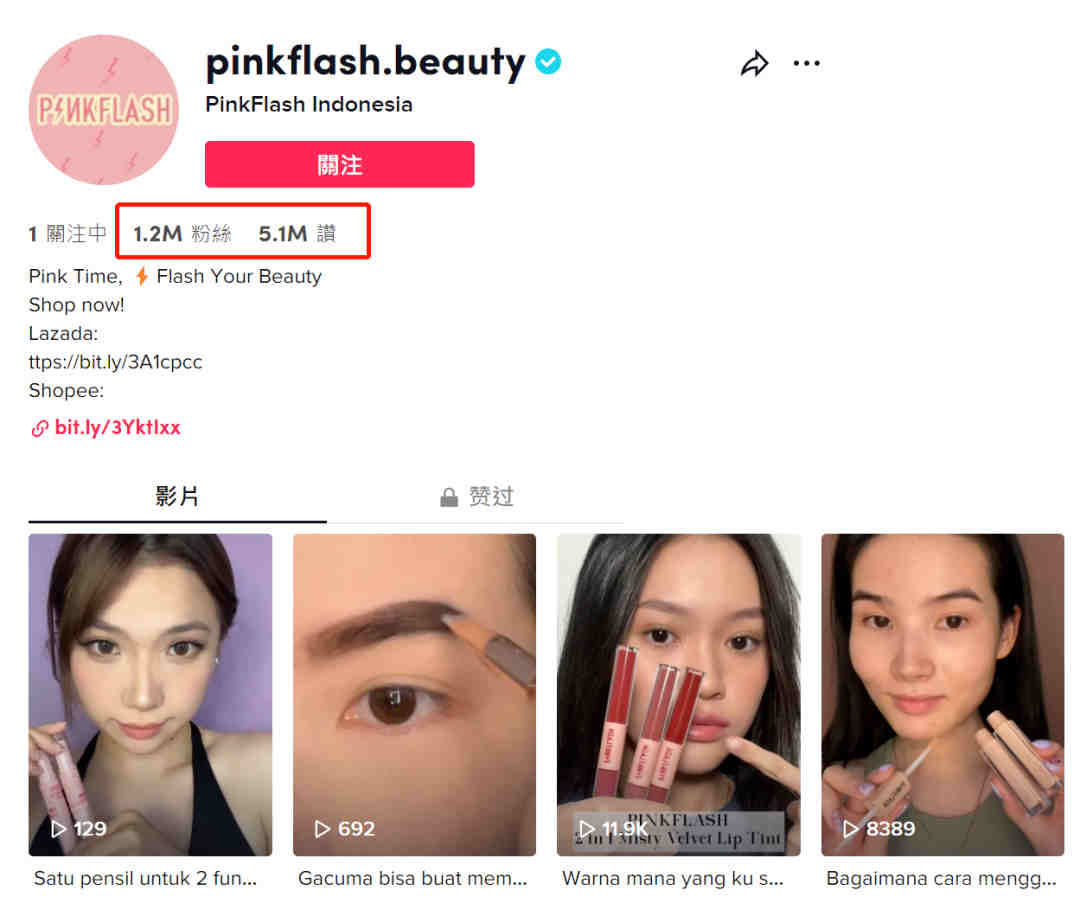
Task: Switch to the 影片 videos tab
Action: 177,497
